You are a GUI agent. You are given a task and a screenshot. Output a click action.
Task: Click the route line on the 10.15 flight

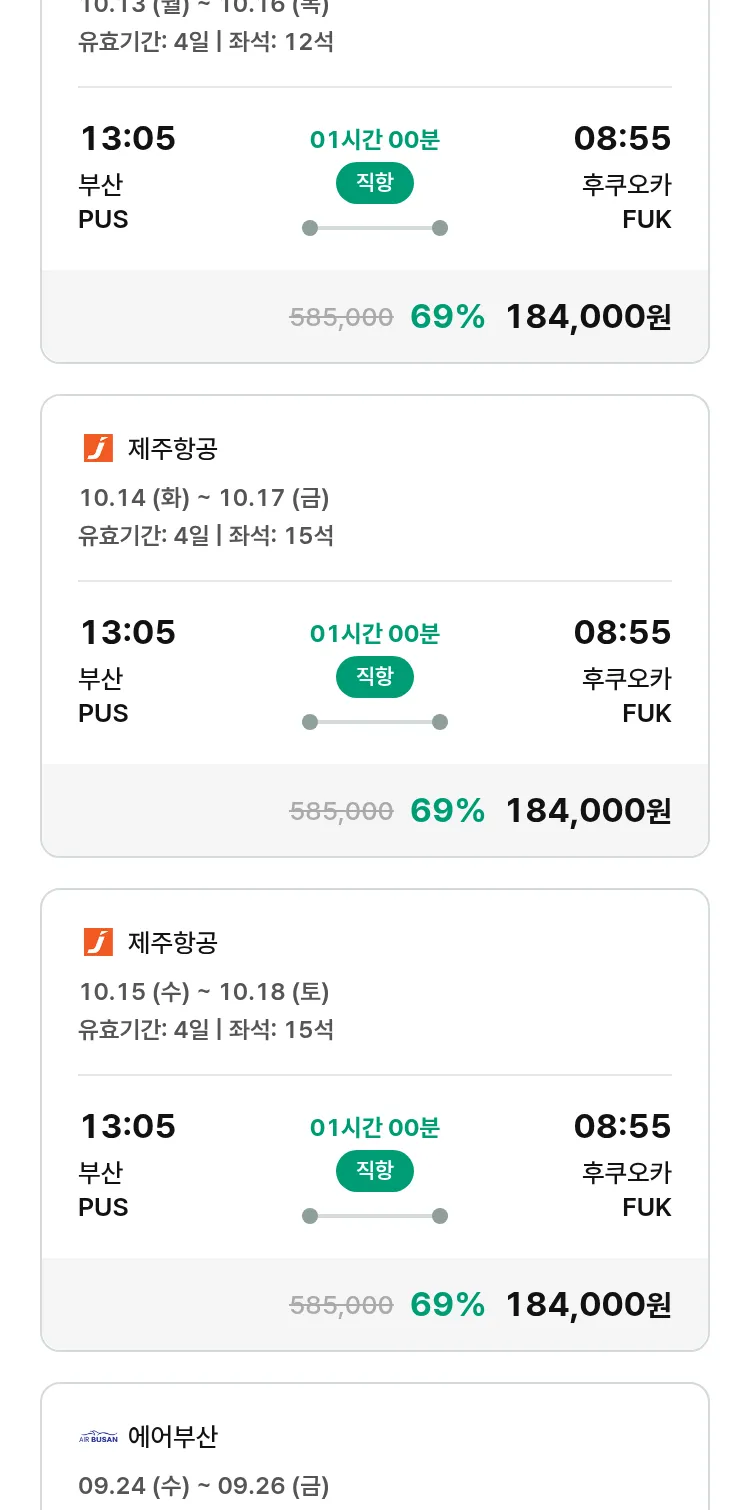point(374,1216)
